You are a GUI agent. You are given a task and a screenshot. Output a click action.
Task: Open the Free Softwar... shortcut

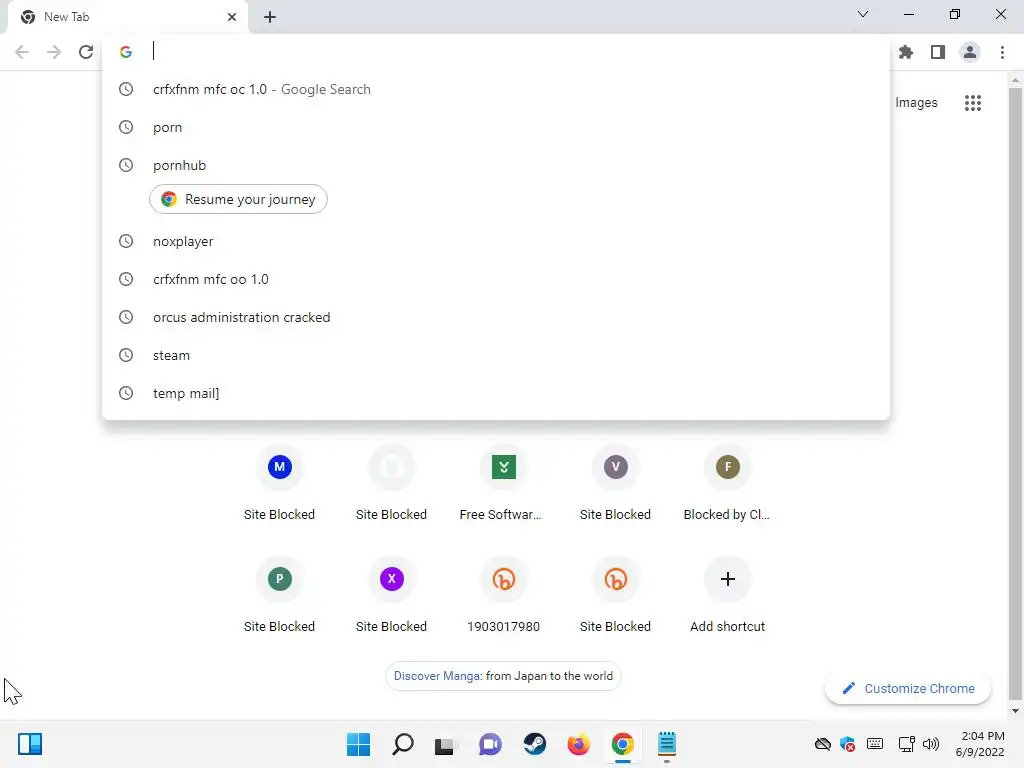pyautogui.click(x=504, y=485)
